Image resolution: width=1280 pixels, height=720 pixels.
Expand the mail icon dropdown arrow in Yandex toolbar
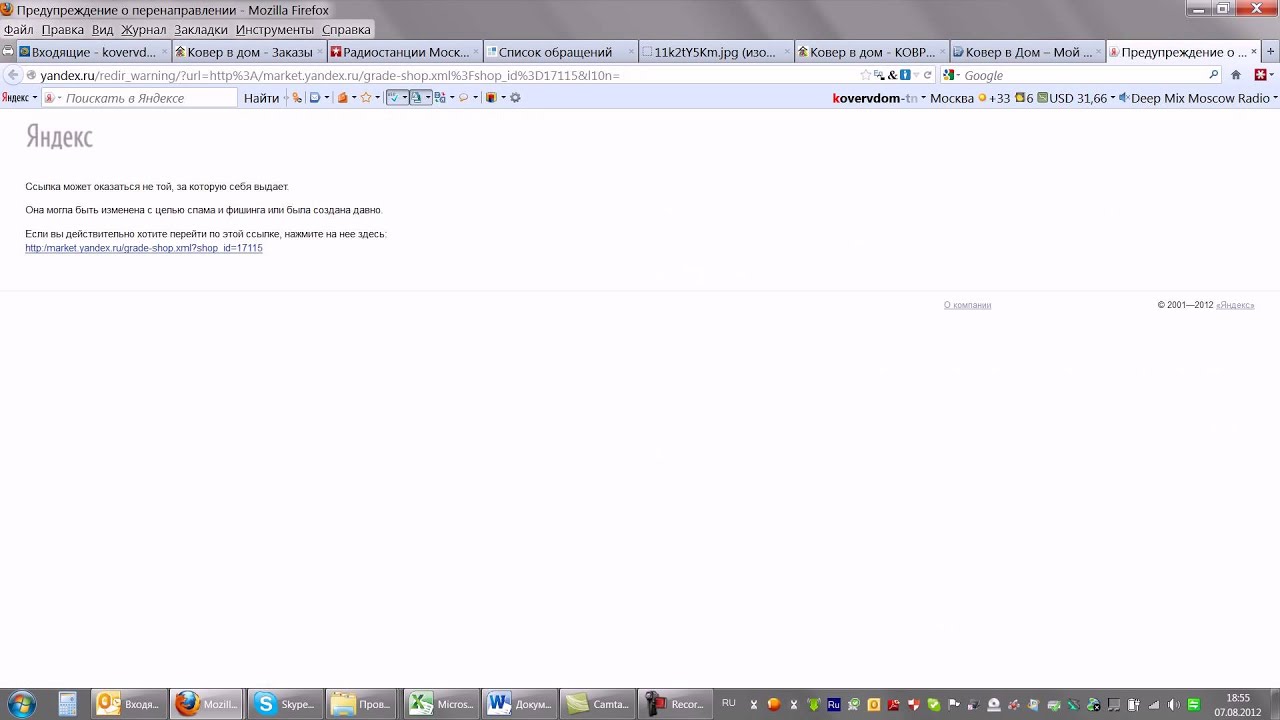(x=327, y=98)
